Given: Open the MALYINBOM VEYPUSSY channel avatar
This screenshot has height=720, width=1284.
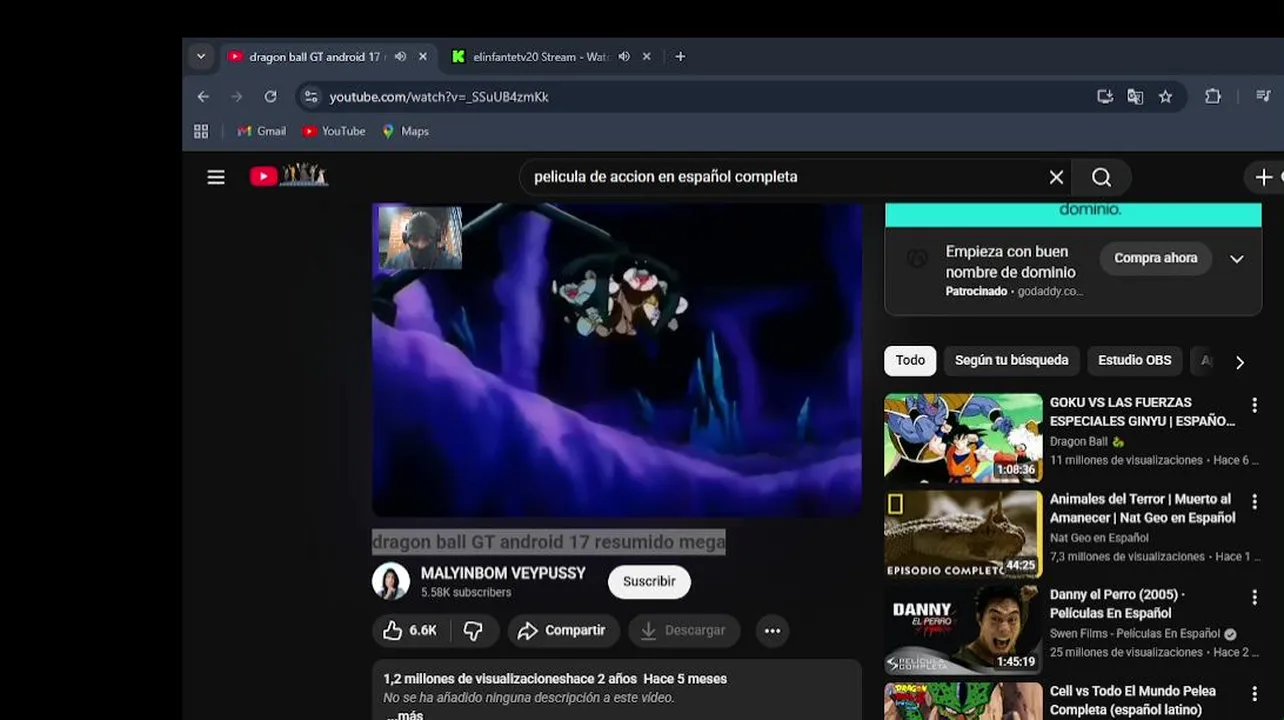Looking at the screenshot, I should click(x=391, y=581).
